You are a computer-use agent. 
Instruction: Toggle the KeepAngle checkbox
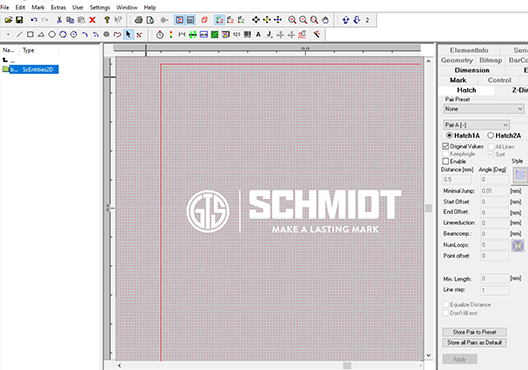coord(446,154)
